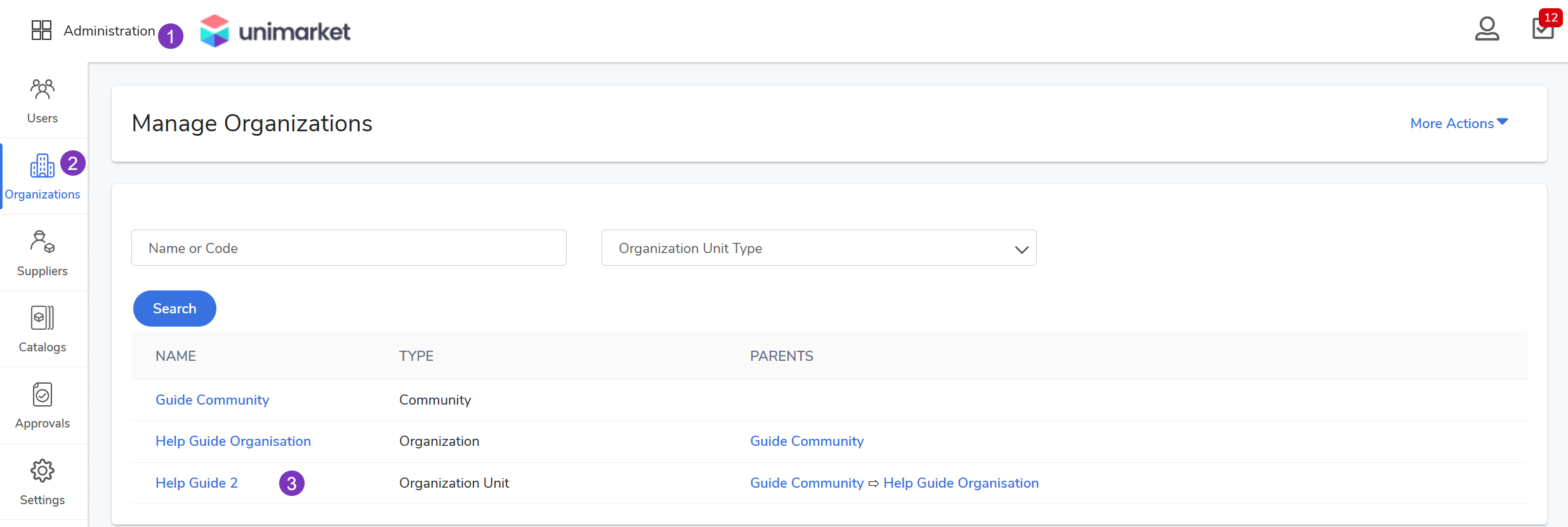Screen dimensions: 1568x527
Task: Open the Administration grid menu icon
Action: click(x=41, y=30)
